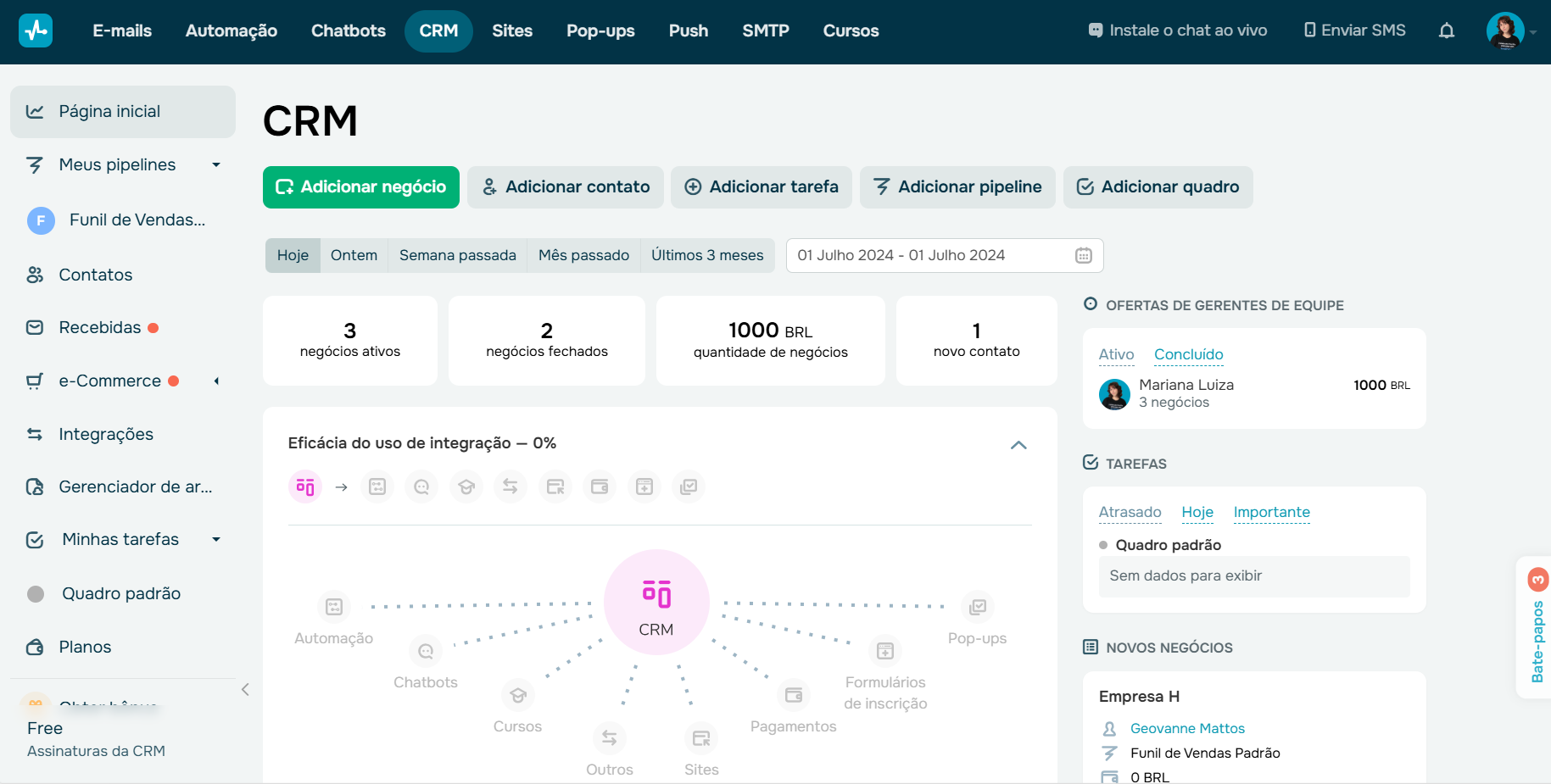Select the Chatbots node in the integration diagram
This screenshot has width=1551, height=784.
pyautogui.click(x=425, y=652)
